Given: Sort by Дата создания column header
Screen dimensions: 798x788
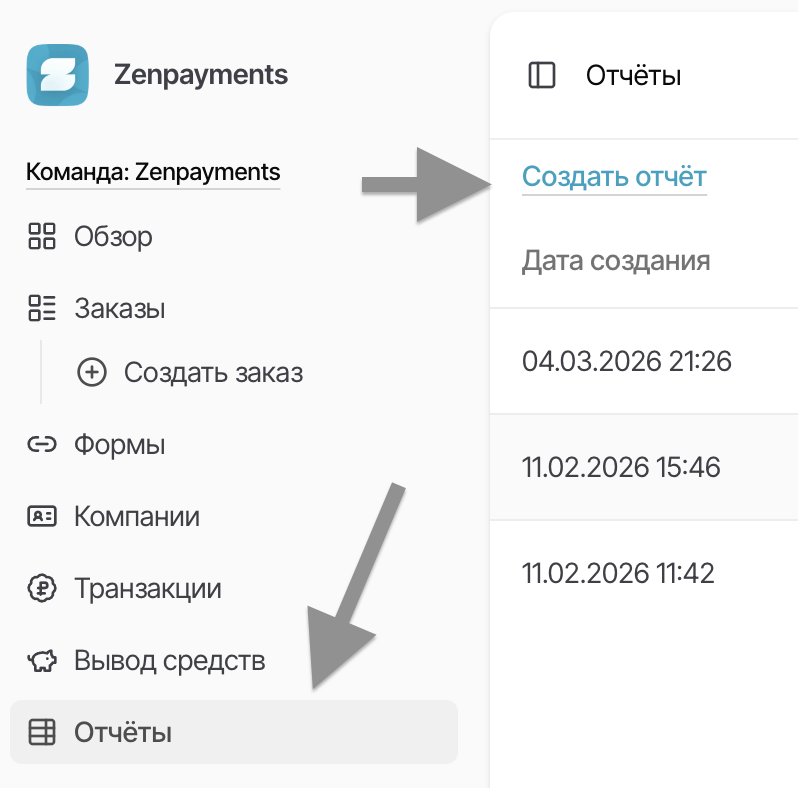Looking at the screenshot, I should click(x=616, y=261).
